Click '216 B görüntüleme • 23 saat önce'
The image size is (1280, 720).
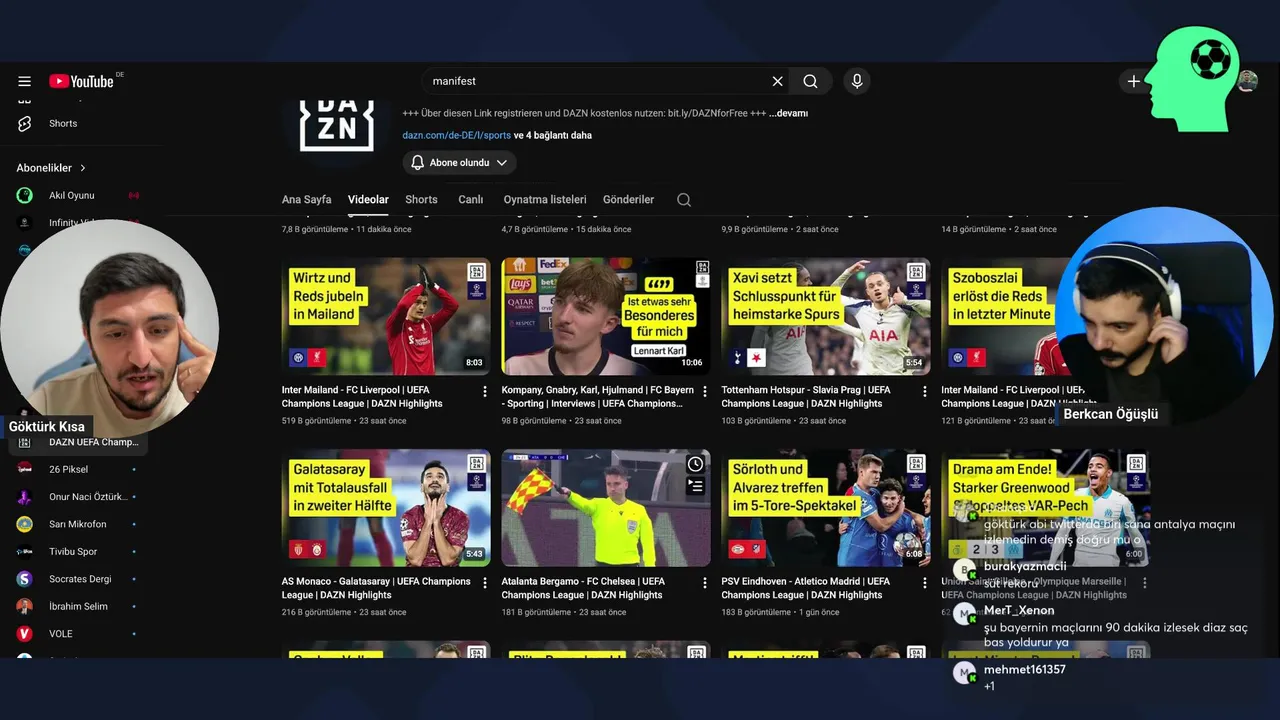pos(344,612)
